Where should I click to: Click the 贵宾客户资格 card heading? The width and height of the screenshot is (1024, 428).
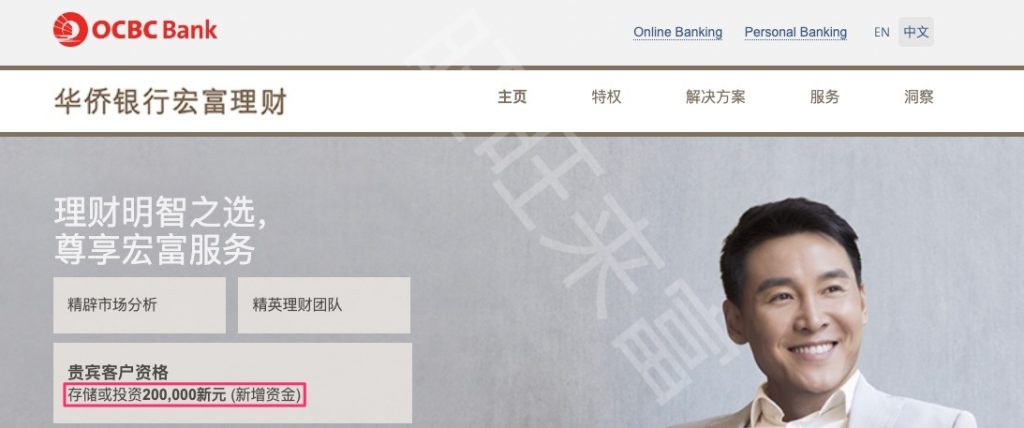click(118, 372)
